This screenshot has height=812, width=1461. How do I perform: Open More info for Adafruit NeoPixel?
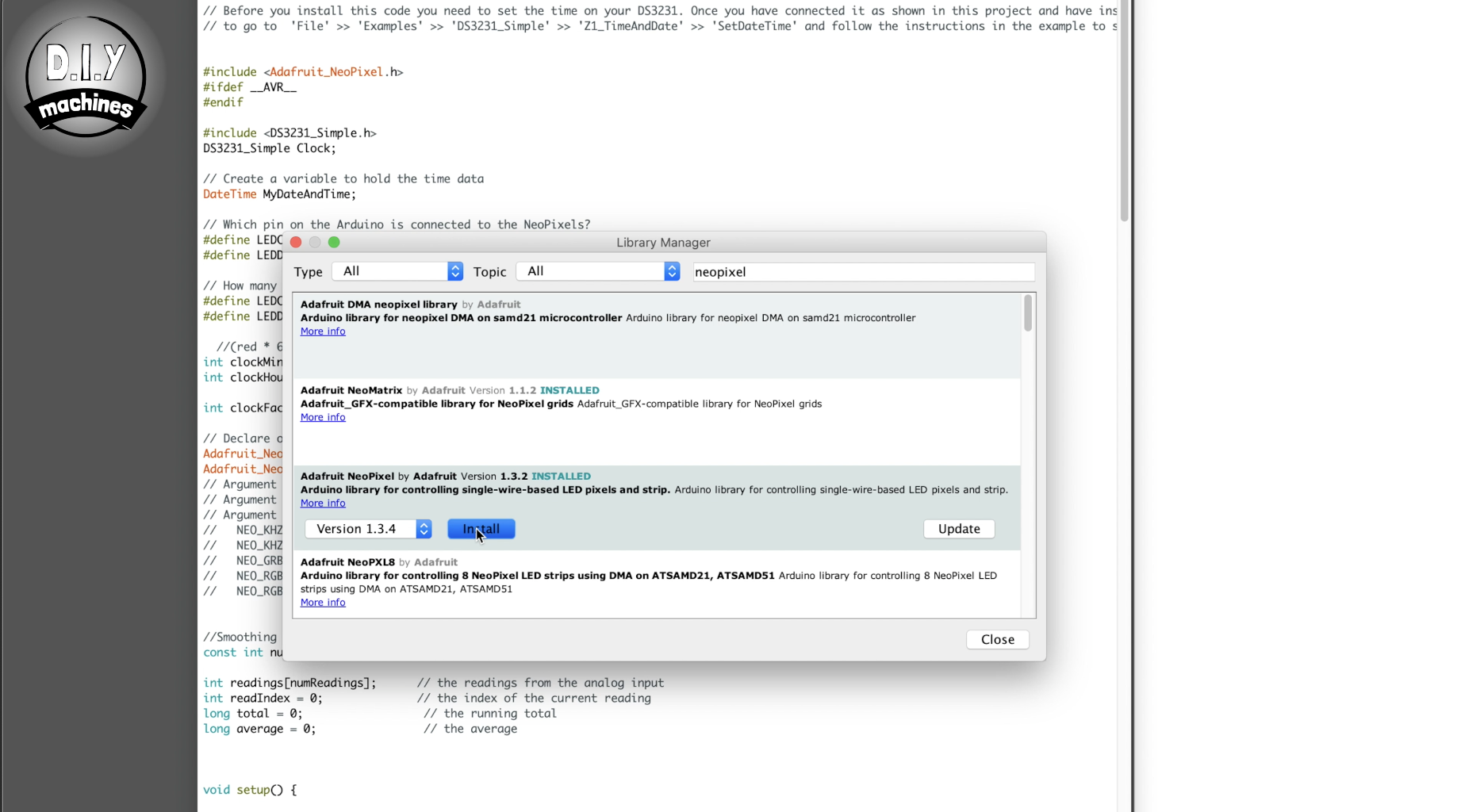click(323, 504)
